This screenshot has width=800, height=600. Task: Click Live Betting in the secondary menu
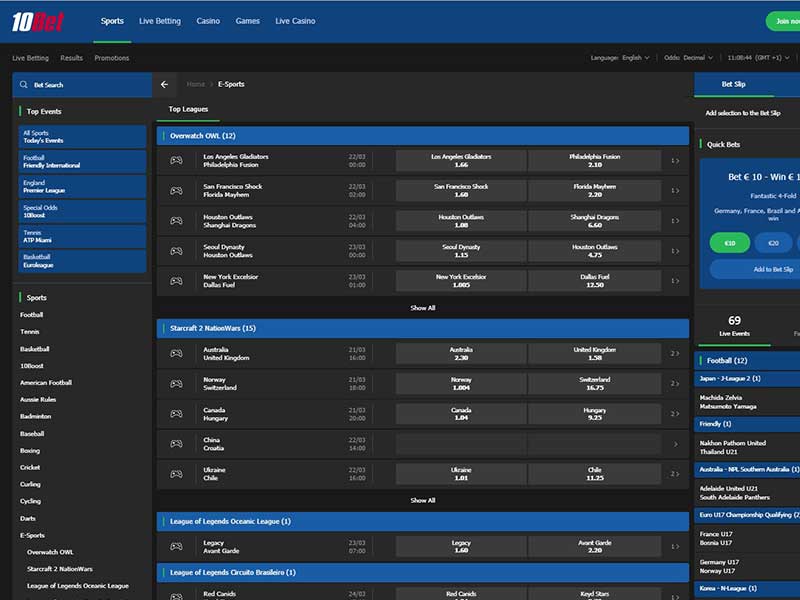(31, 58)
